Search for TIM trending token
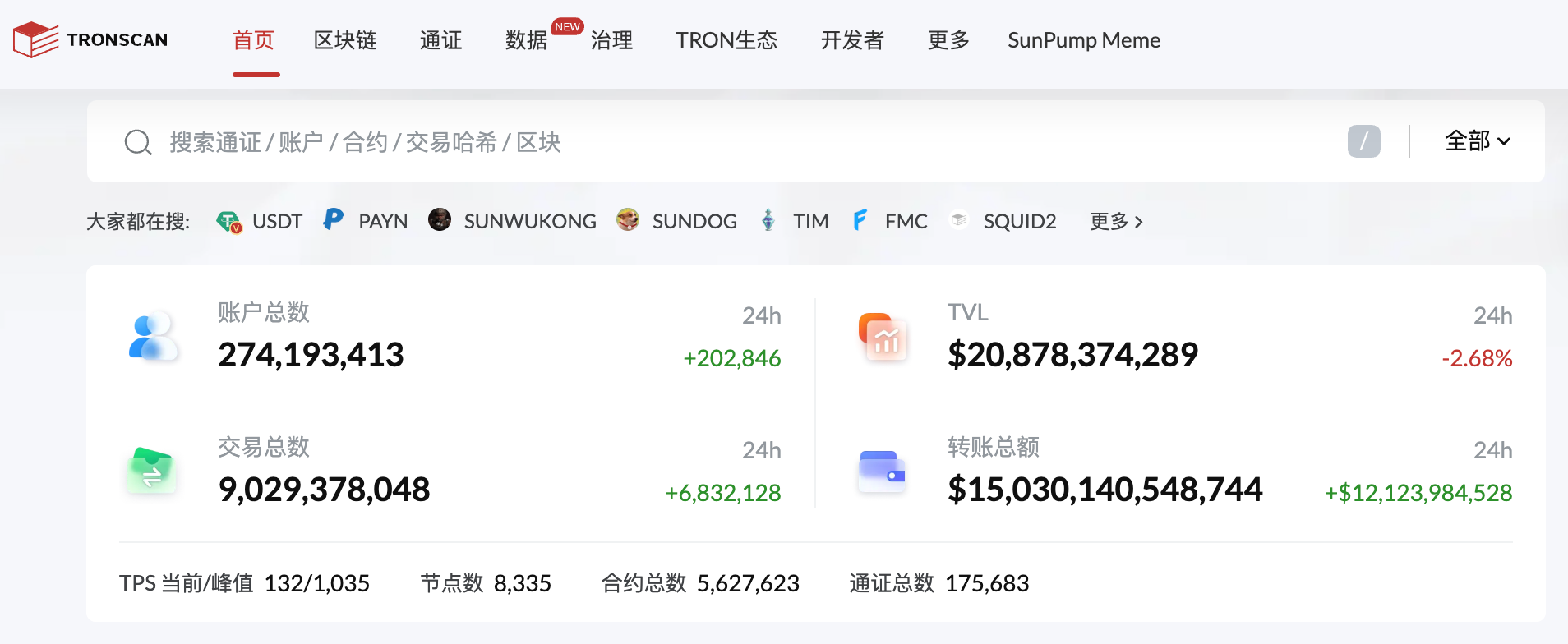The width and height of the screenshot is (1568, 644). click(810, 221)
